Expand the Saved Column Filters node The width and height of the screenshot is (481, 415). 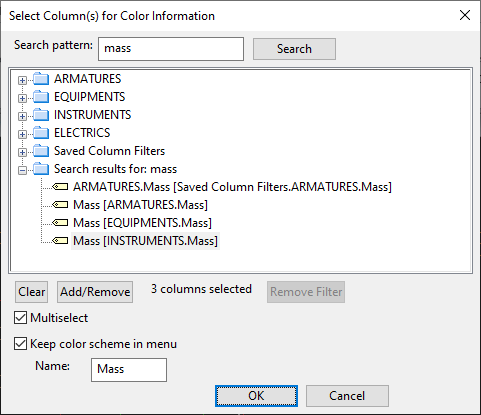(x=22, y=152)
